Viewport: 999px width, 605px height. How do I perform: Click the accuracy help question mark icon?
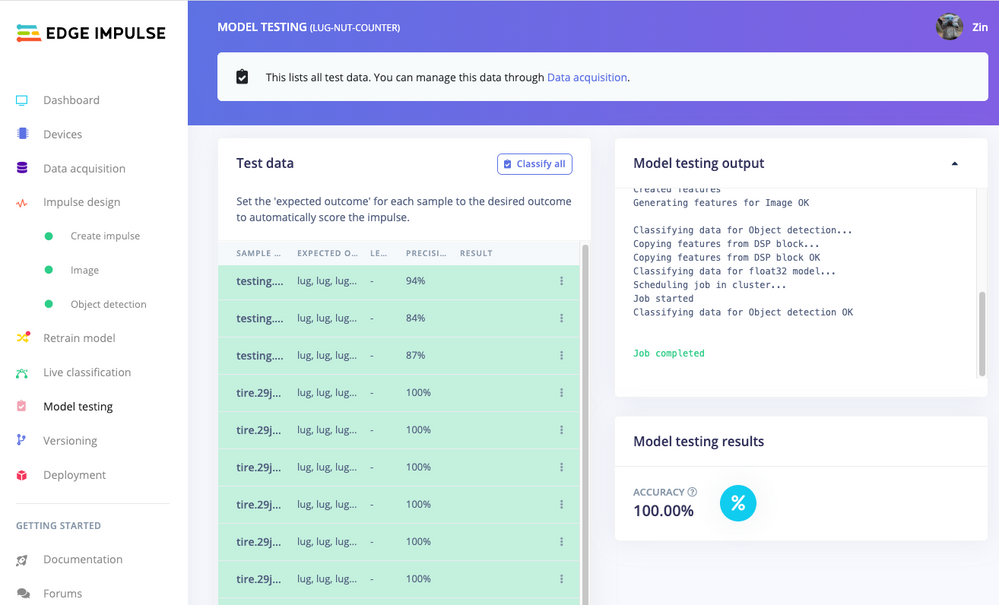pyautogui.click(x=693, y=492)
